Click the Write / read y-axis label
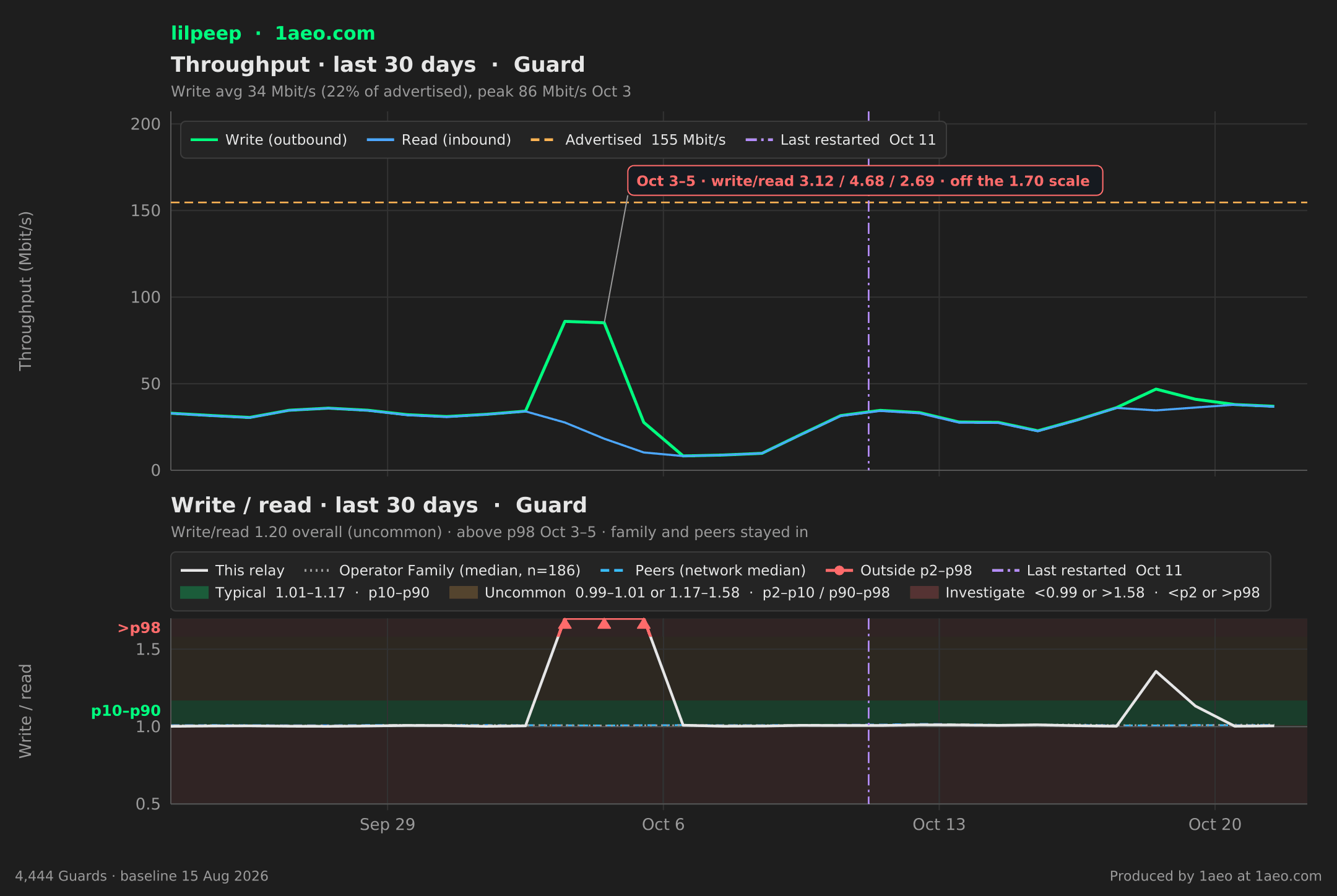1337x896 pixels. [x=25, y=711]
